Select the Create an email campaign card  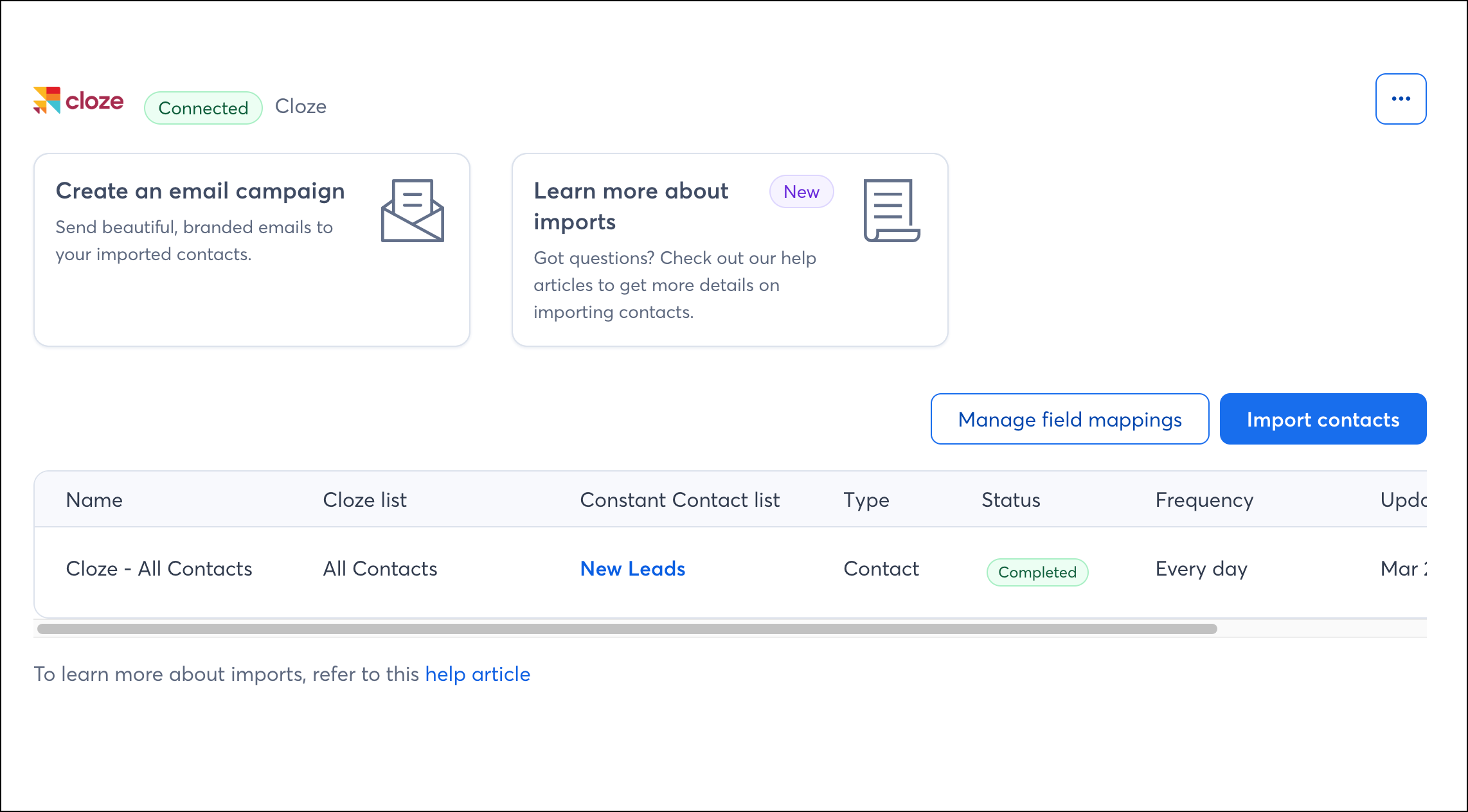pos(251,249)
